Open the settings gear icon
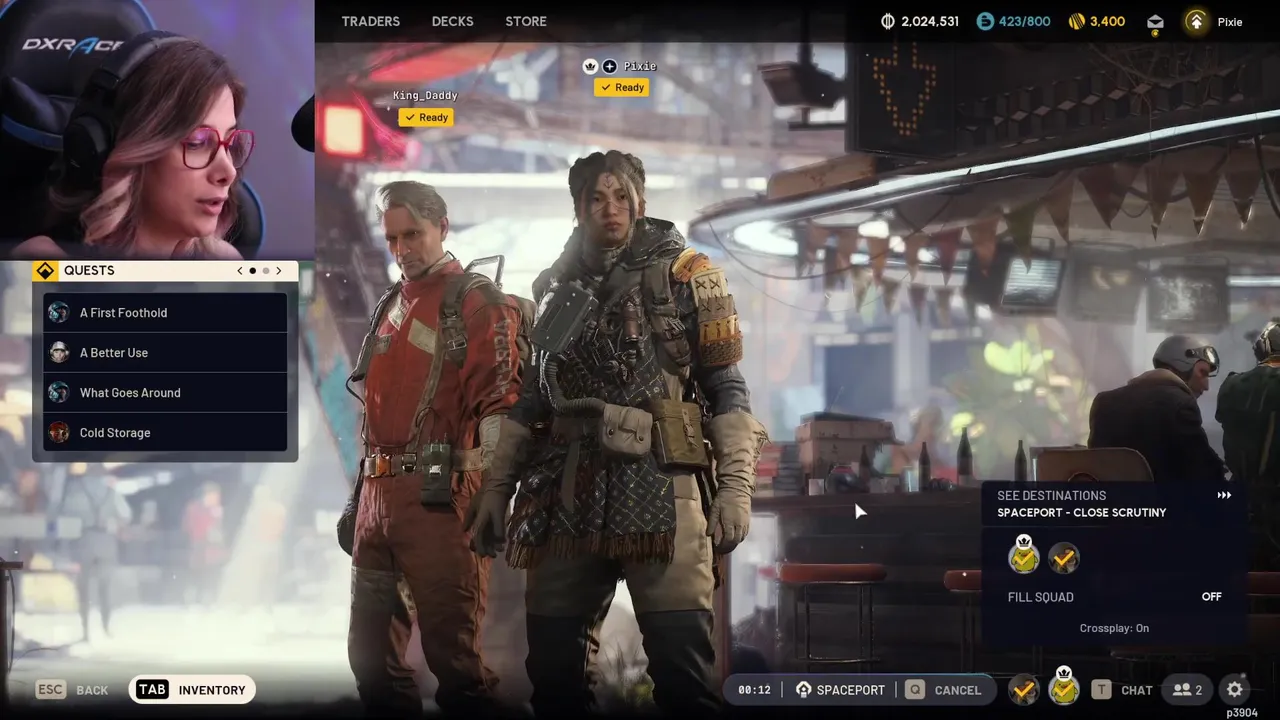 (x=1235, y=690)
